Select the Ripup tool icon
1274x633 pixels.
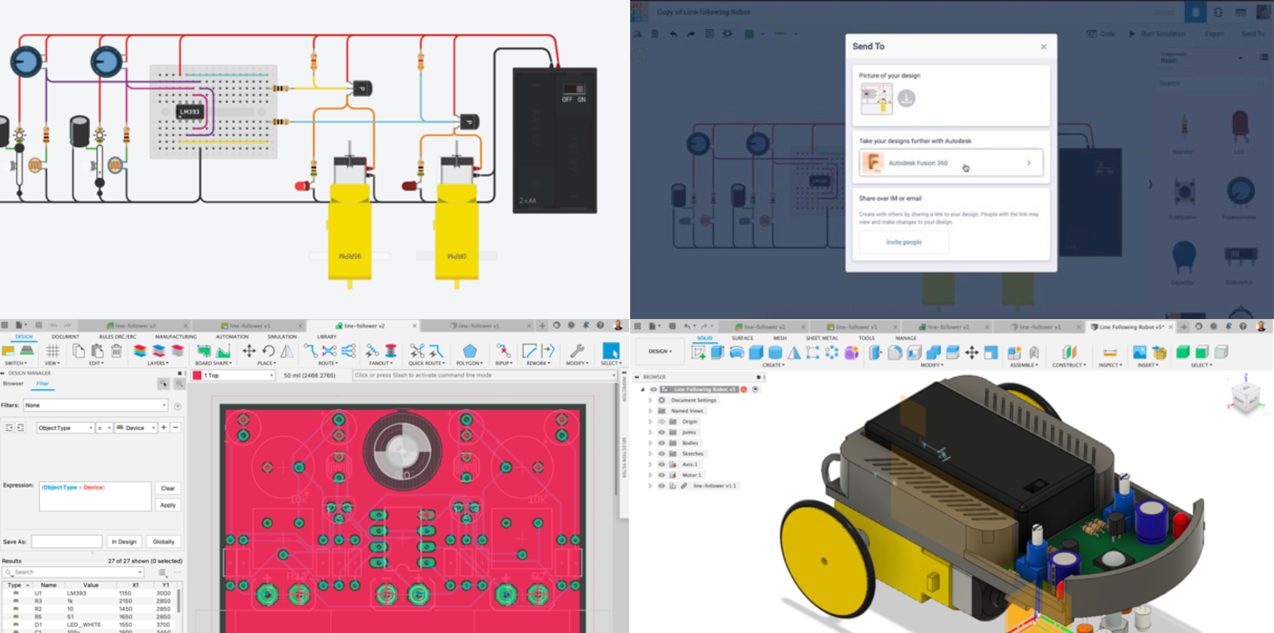pos(502,351)
